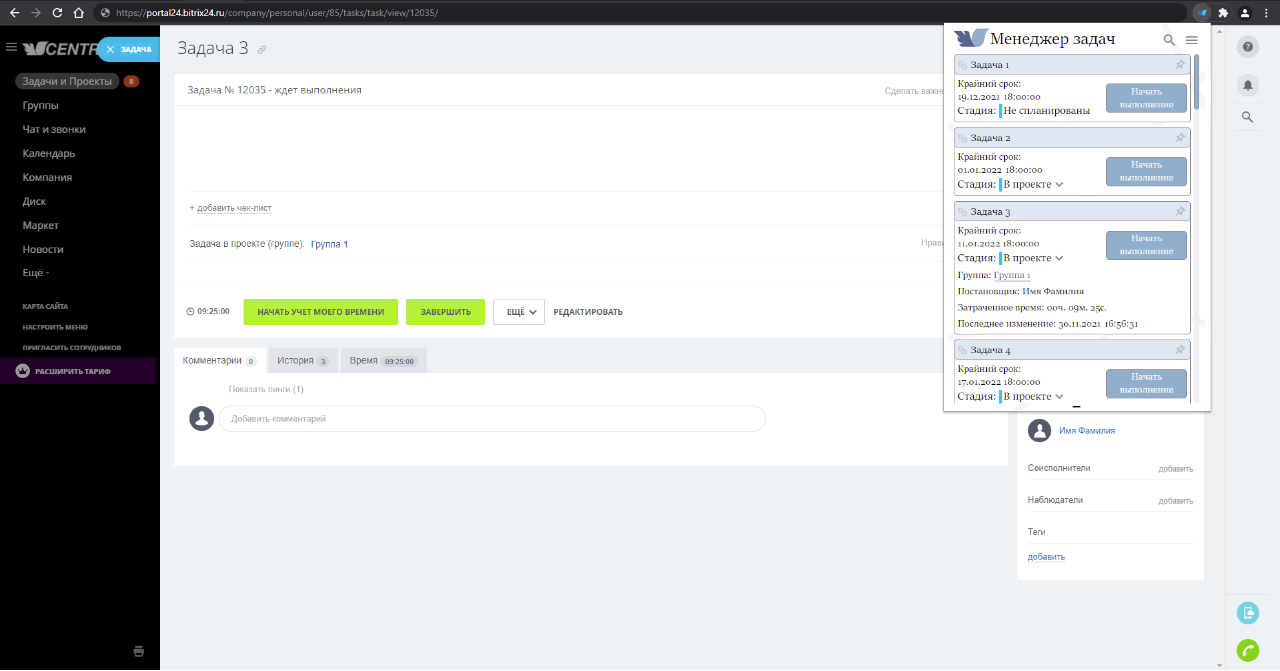This screenshot has width=1280, height=671.
Task: Click the link icon on the Задача 4 card header
Action: point(963,350)
